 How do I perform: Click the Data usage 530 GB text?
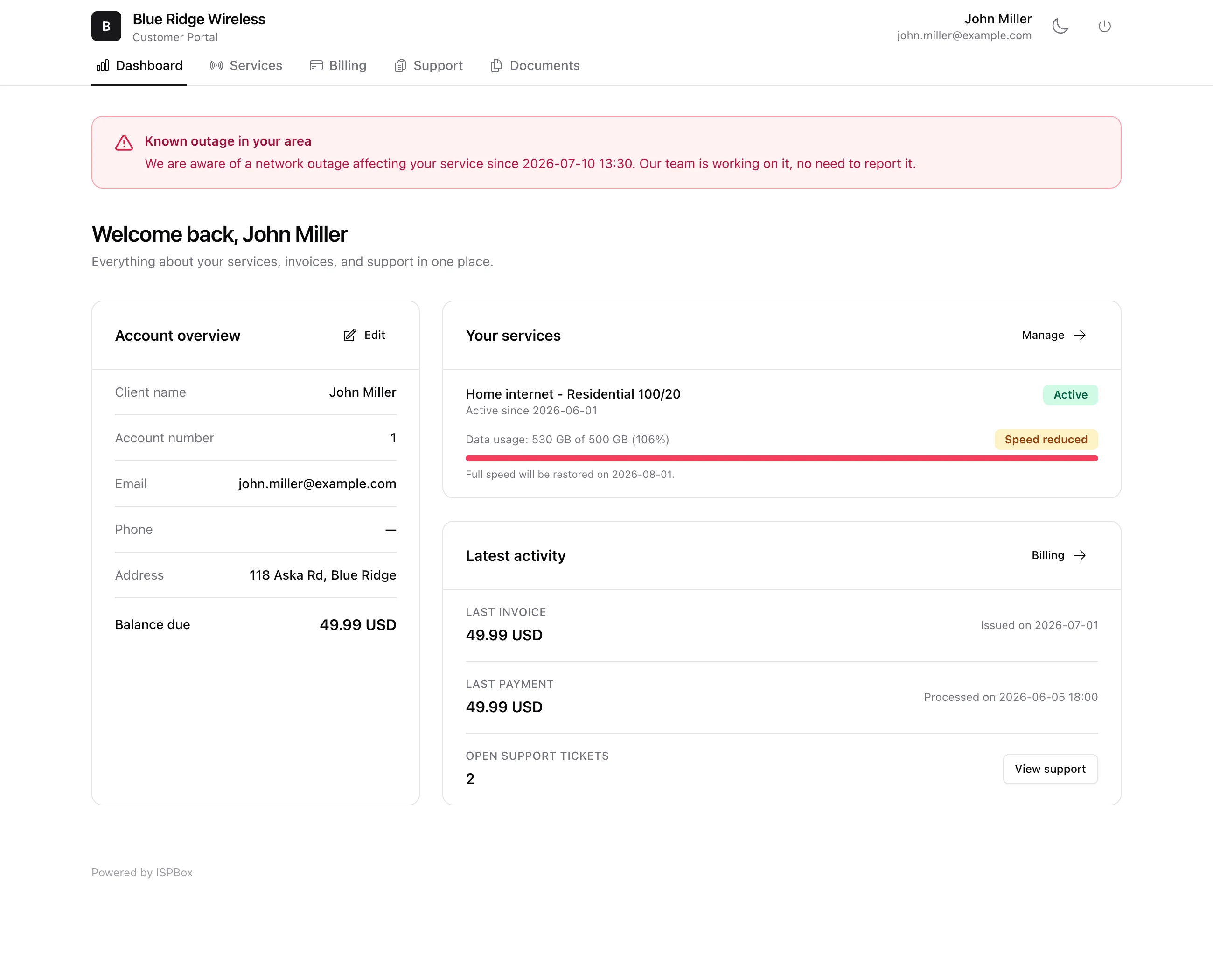click(567, 439)
